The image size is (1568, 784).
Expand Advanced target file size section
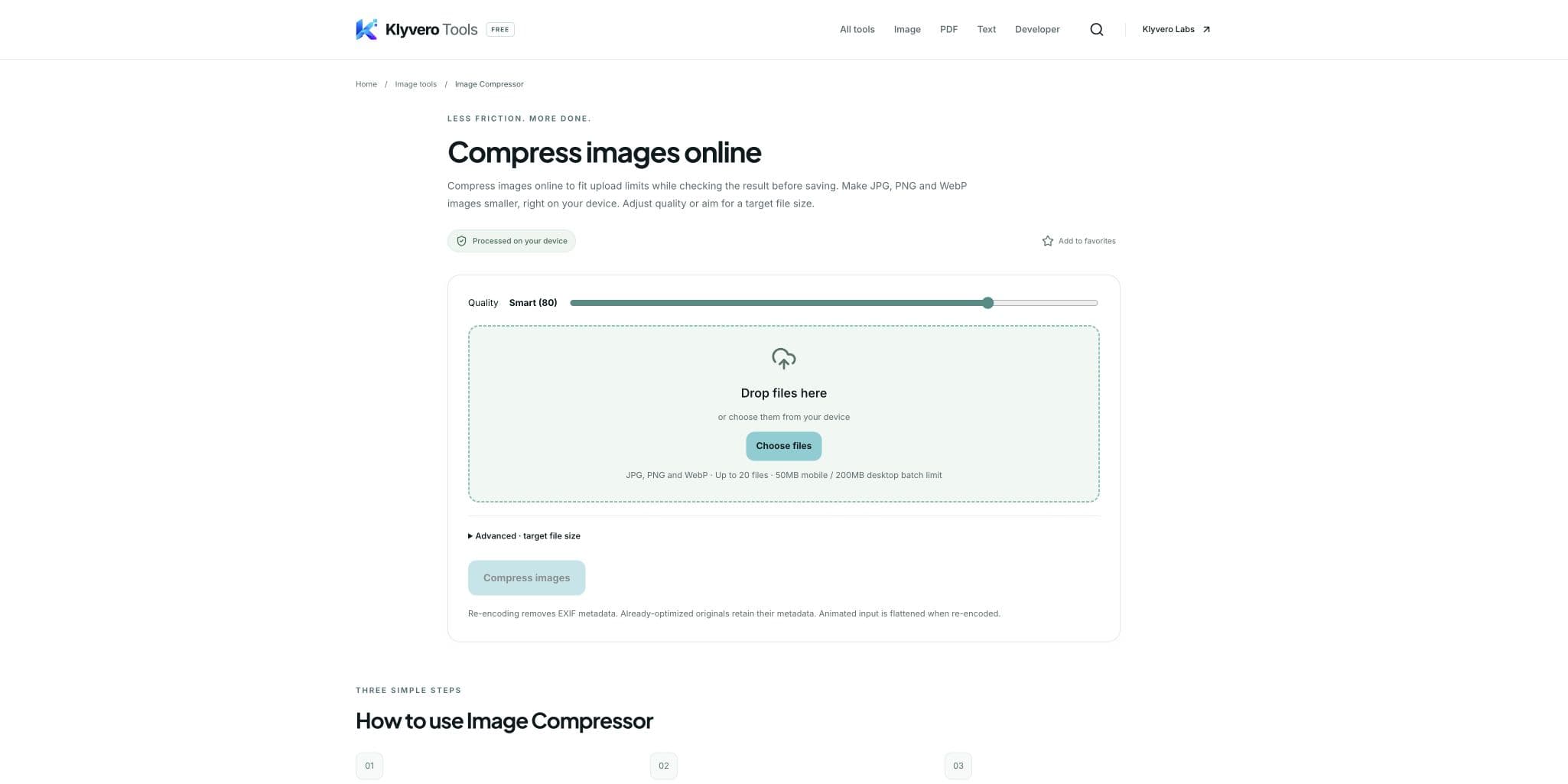(x=524, y=536)
